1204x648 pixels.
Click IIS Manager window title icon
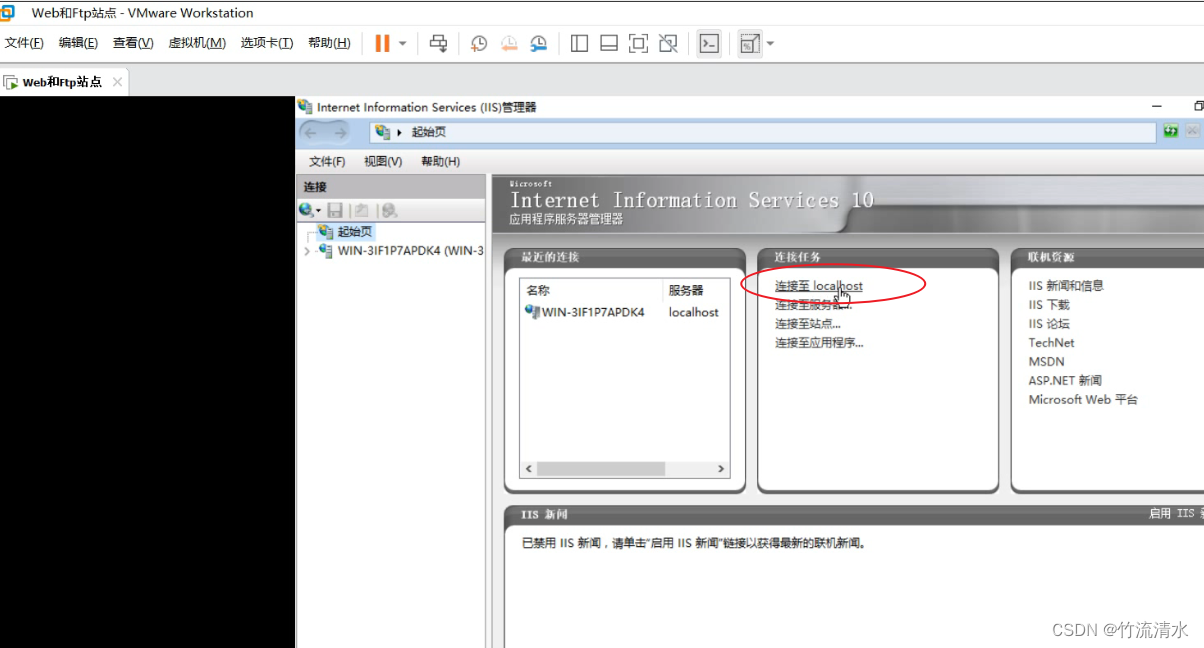[305, 106]
